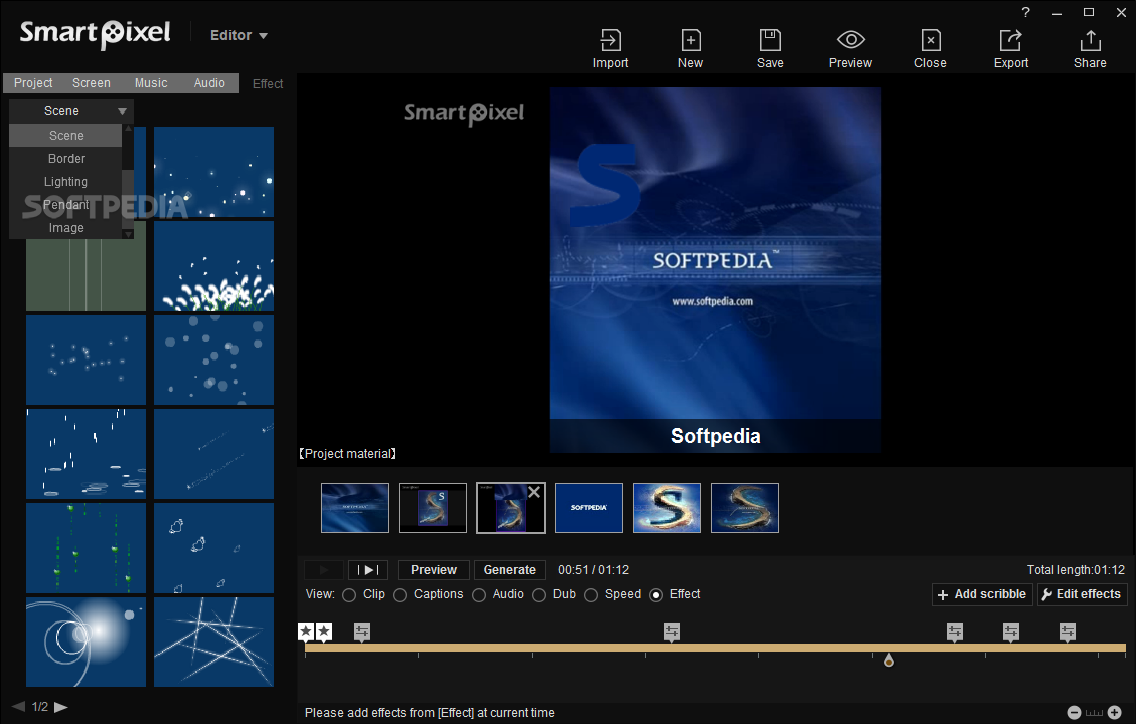This screenshot has width=1136, height=724.
Task: Open the help question mark icon
Action: (x=1025, y=12)
